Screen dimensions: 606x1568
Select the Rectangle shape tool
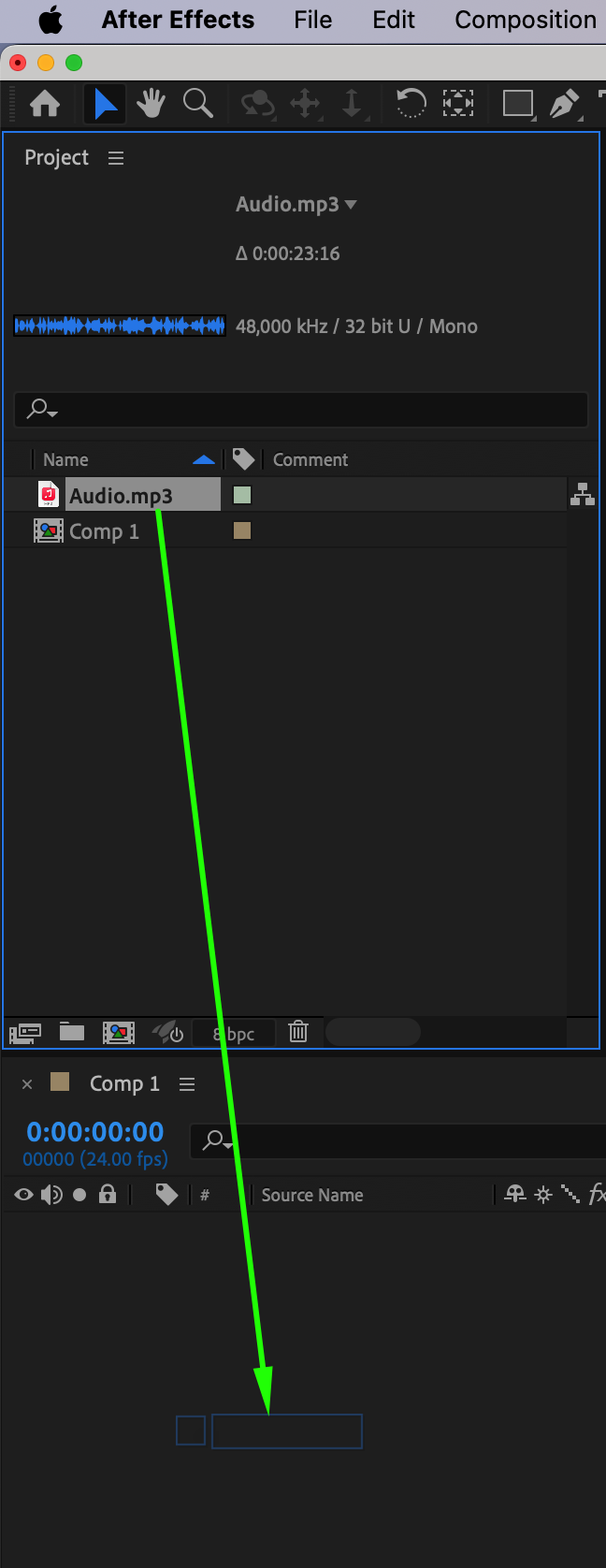click(x=517, y=103)
